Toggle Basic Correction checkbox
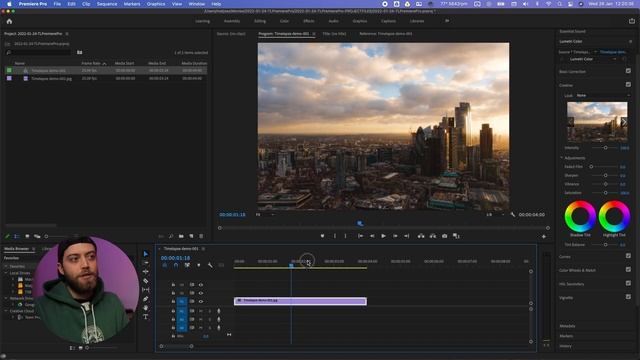 (628, 71)
